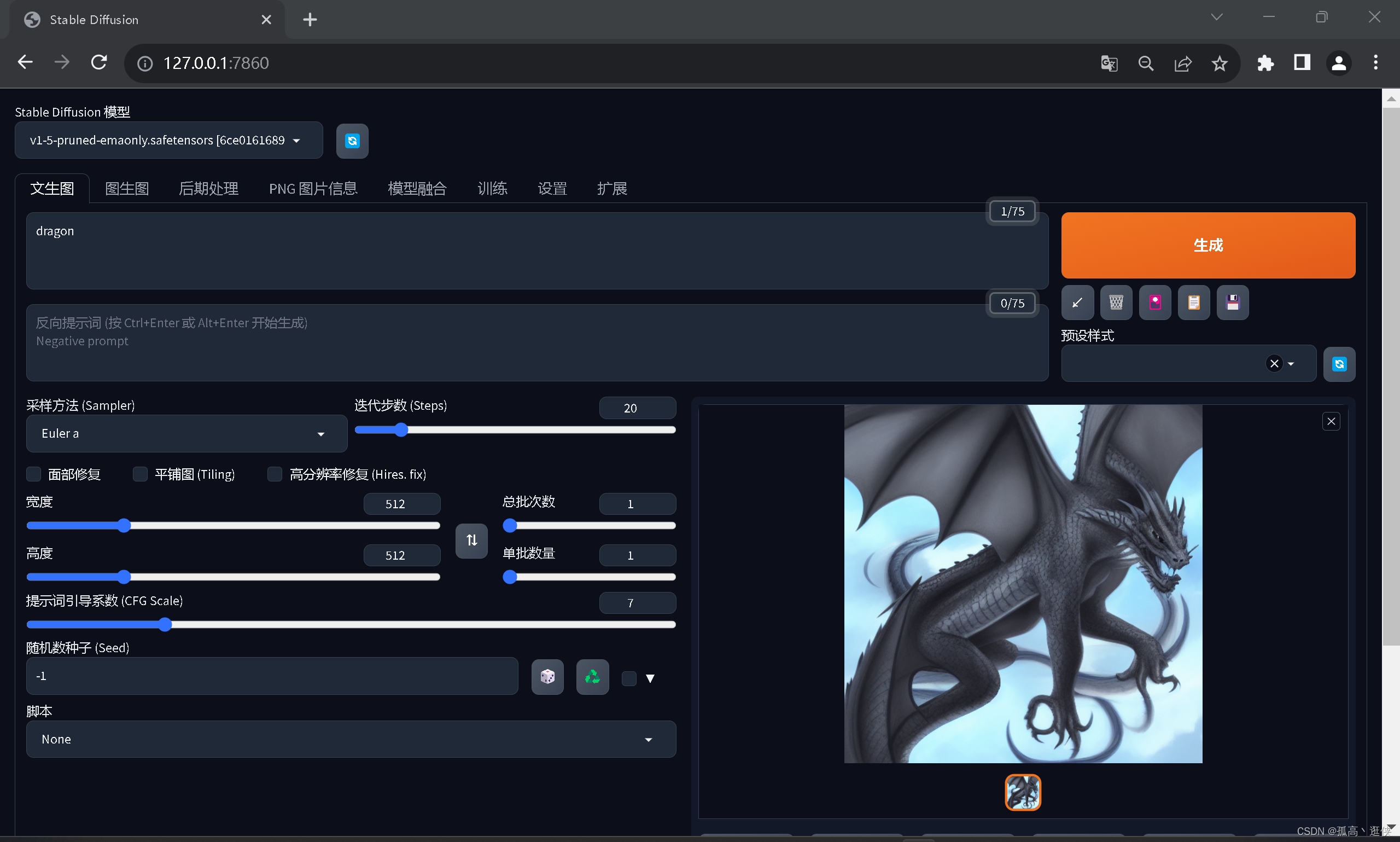Click the floppy disk icon to save style
The image size is (1400, 842).
[1233, 303]
